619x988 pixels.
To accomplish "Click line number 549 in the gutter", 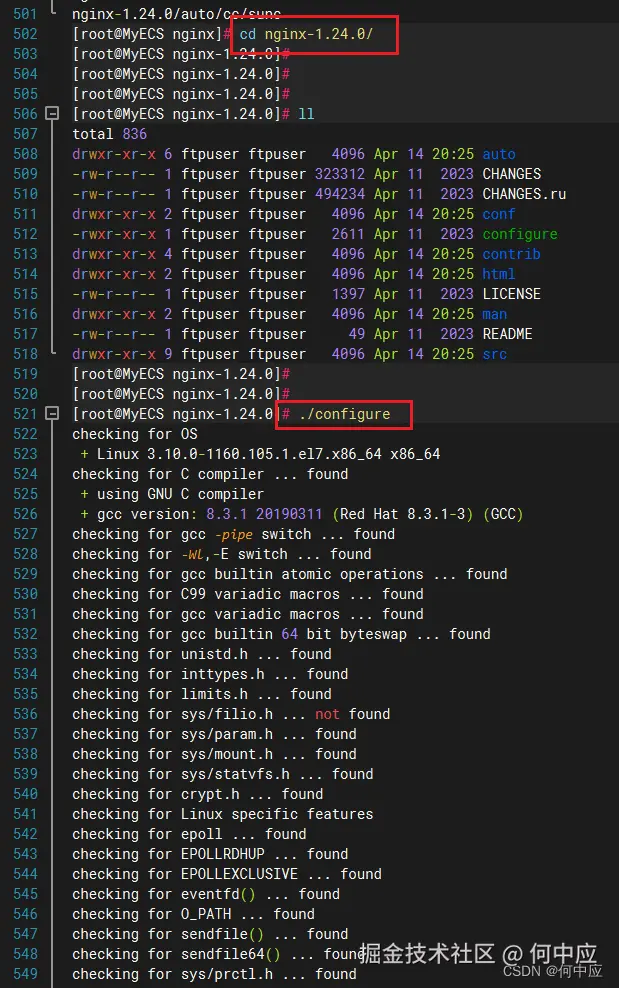I will 25,974.
